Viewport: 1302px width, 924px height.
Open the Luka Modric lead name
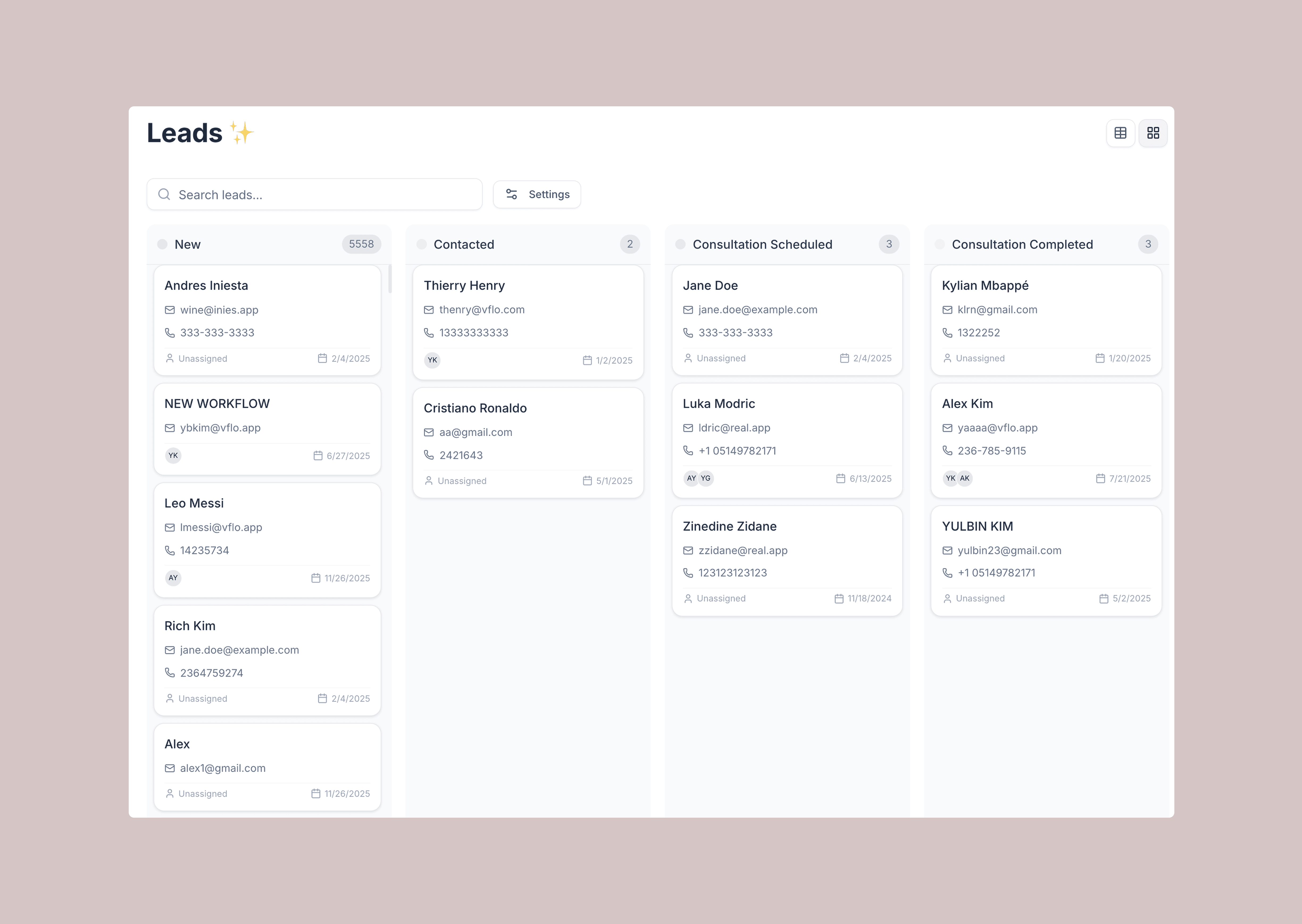(x=719, y=404)
